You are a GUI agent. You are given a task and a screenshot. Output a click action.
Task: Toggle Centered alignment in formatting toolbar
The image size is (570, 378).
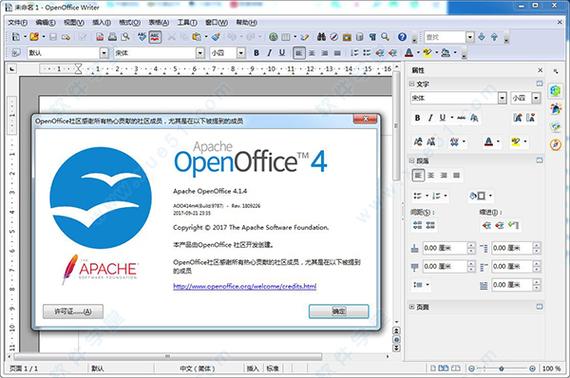[x=312, y=53]
